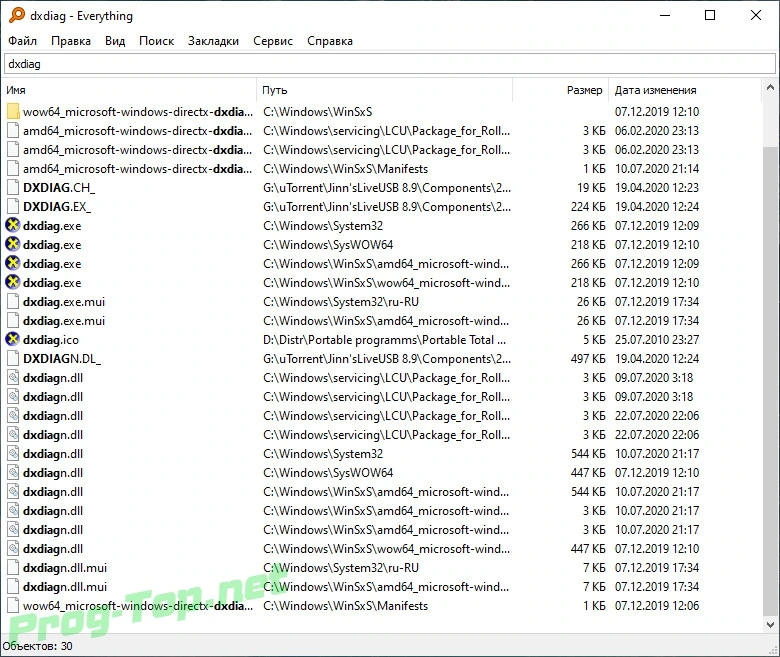Click size 224 КБ of DXDIAG.EX_
This screenshot has width=780, height=657.
(x=588, y=206)
